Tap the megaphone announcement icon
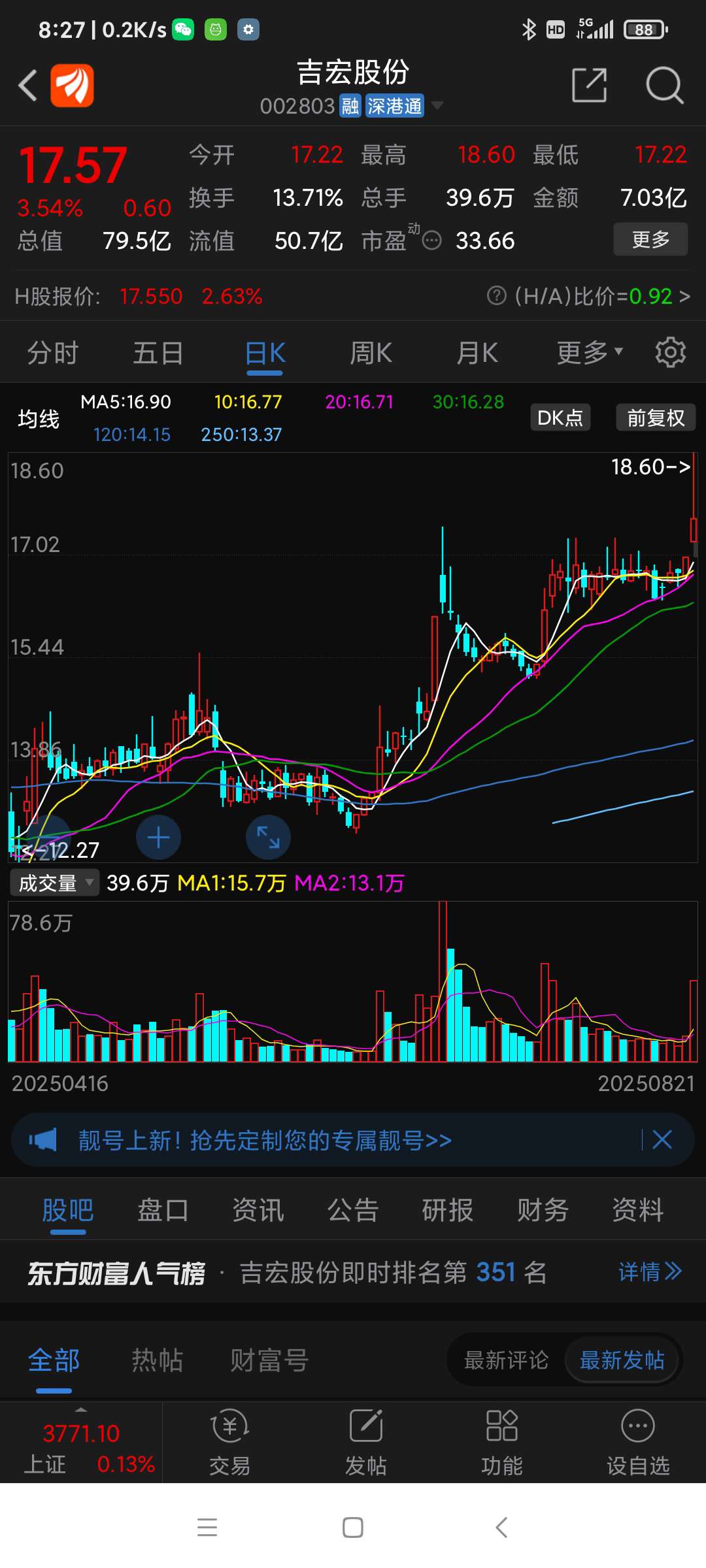 (43, 1140)
